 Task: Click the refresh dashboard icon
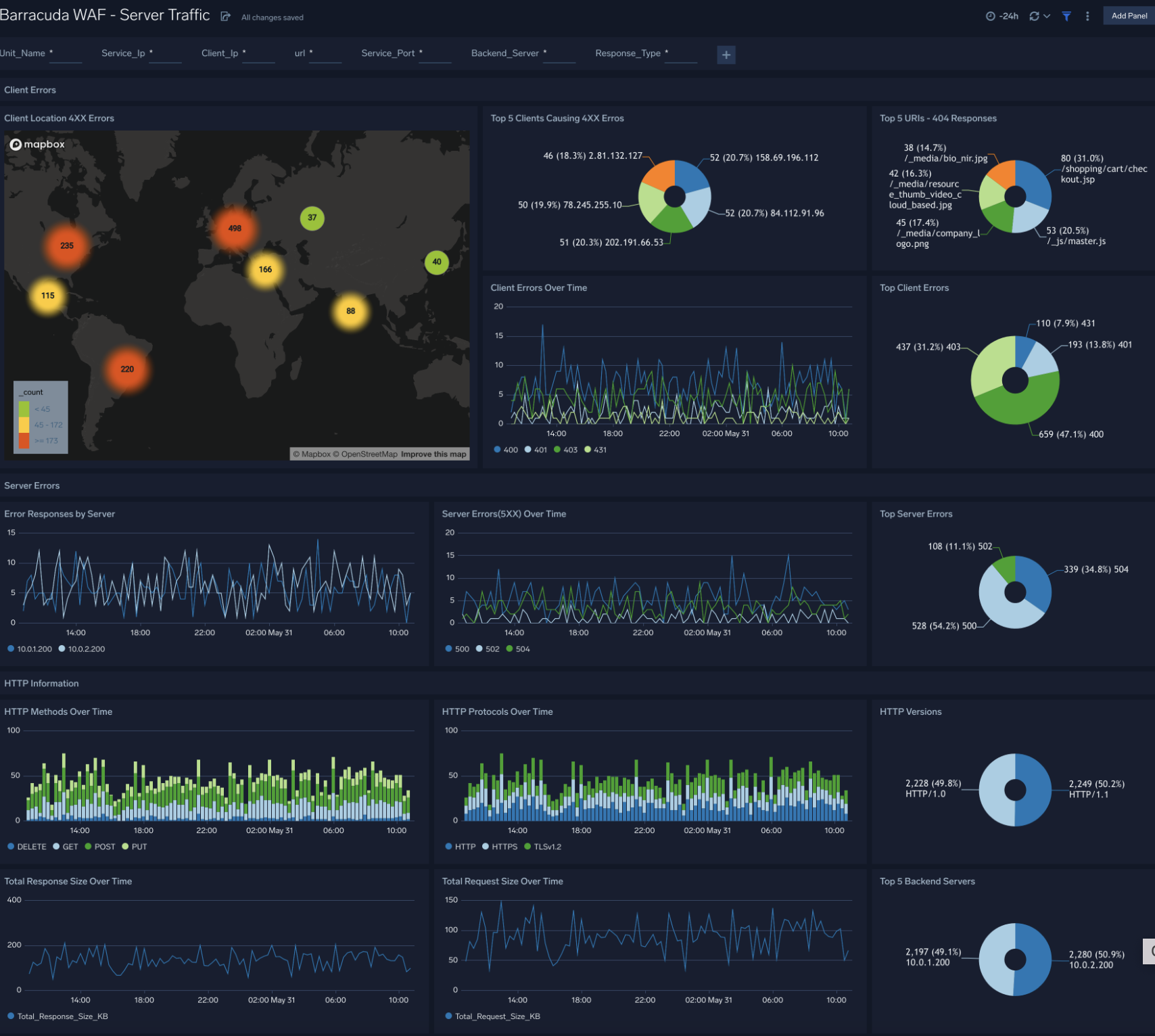pyautogui.click(x=1033, y=15)
